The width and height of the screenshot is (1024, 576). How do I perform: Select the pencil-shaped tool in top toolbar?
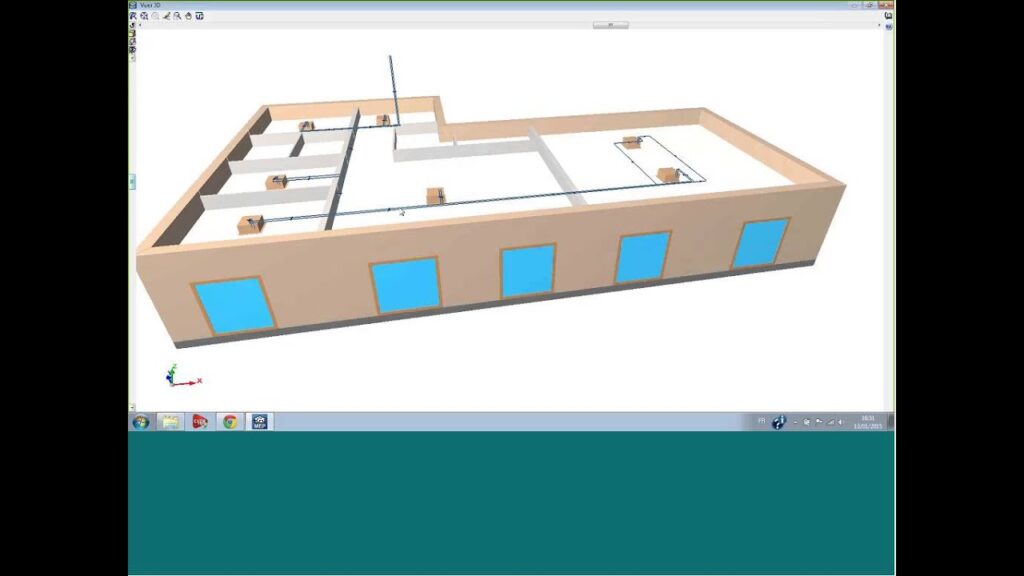click(166, 16)
